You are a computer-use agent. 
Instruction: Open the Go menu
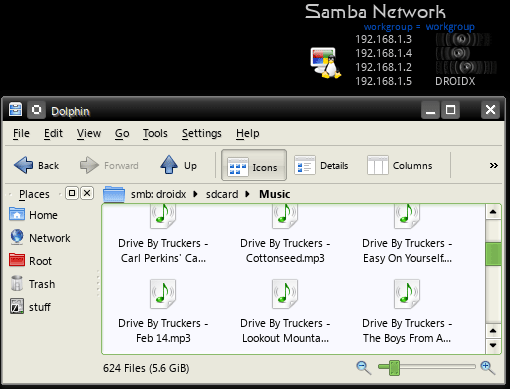(122, 133)
